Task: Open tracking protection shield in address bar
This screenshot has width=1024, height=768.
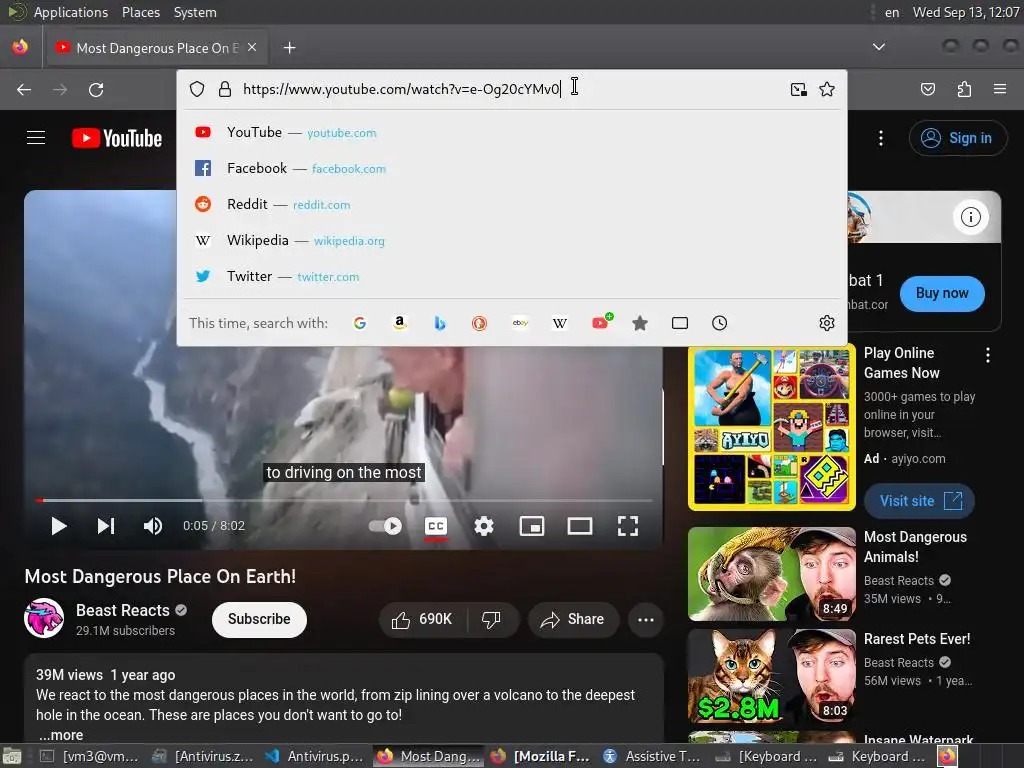Action: coord(197,89)
